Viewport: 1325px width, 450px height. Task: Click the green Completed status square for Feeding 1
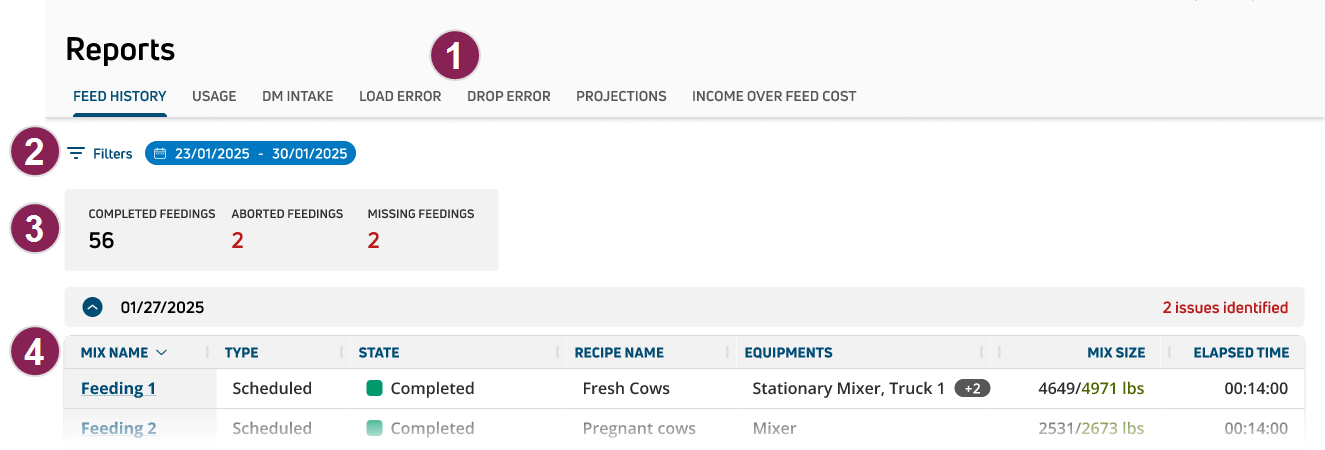[375, 388]
